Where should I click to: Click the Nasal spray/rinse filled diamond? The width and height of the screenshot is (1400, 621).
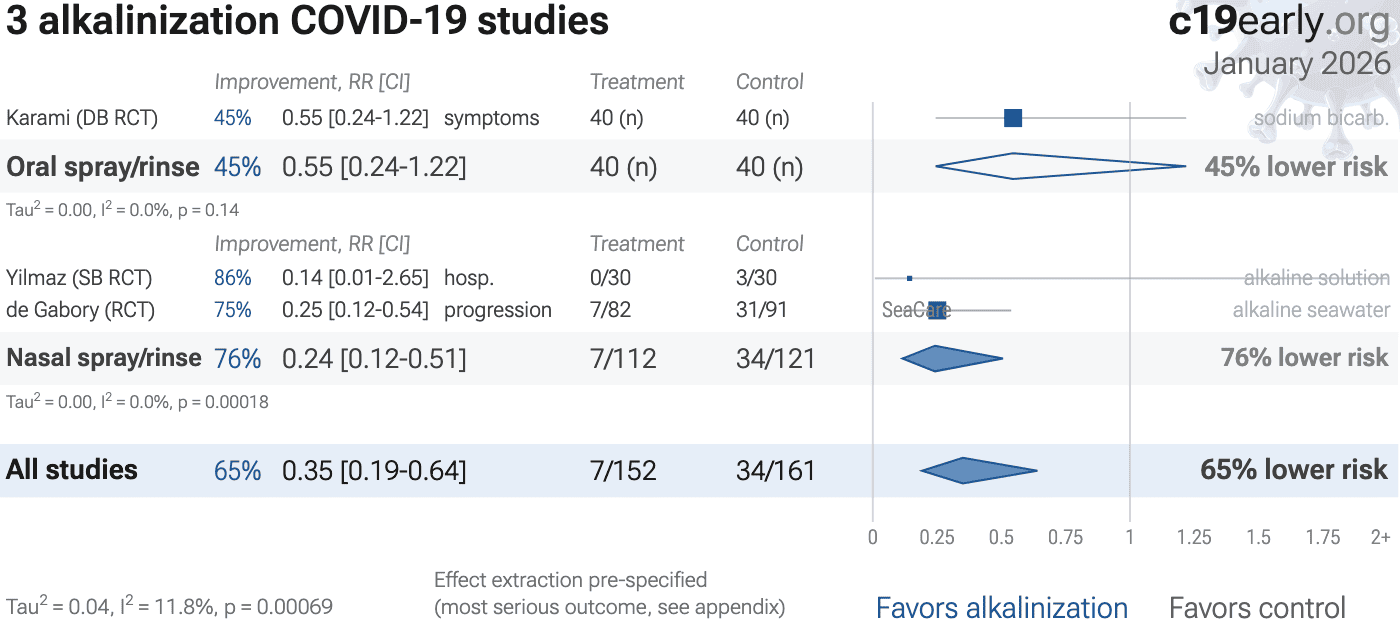pos(937,358)
